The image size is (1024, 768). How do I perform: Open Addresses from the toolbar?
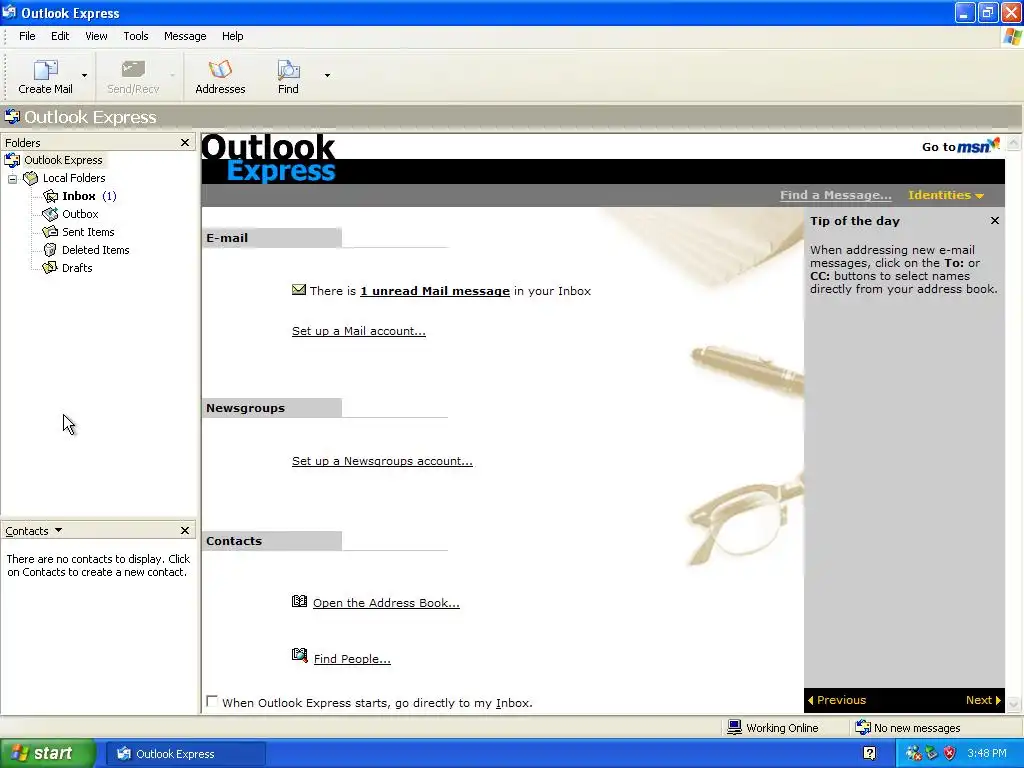(x=220, y=77)
